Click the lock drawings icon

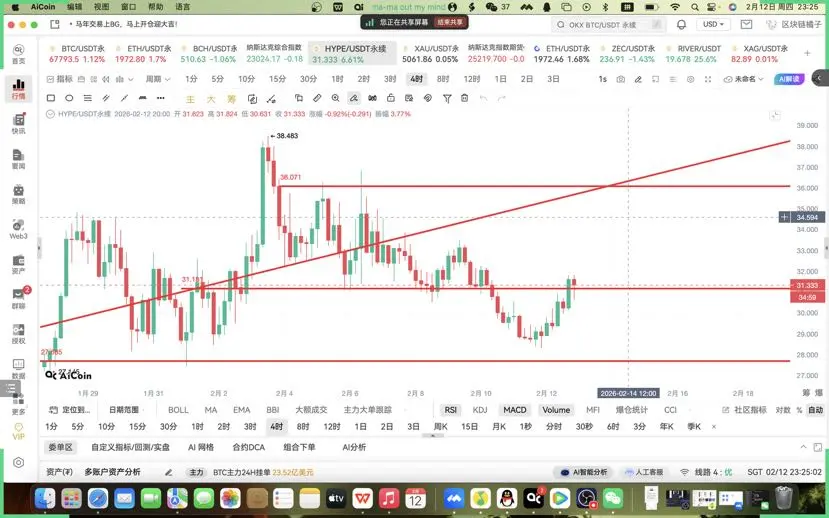point(391,98)
